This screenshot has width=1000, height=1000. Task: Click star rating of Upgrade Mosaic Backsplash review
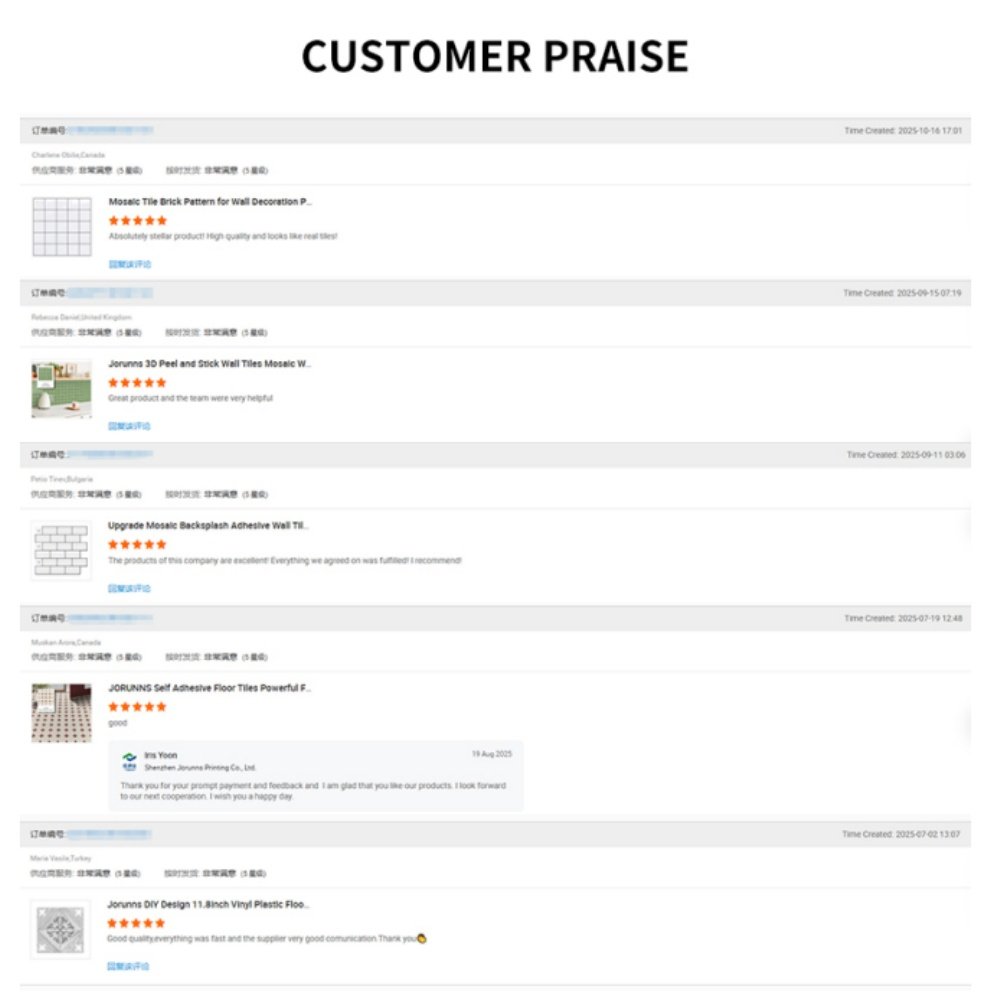(137, 544)
